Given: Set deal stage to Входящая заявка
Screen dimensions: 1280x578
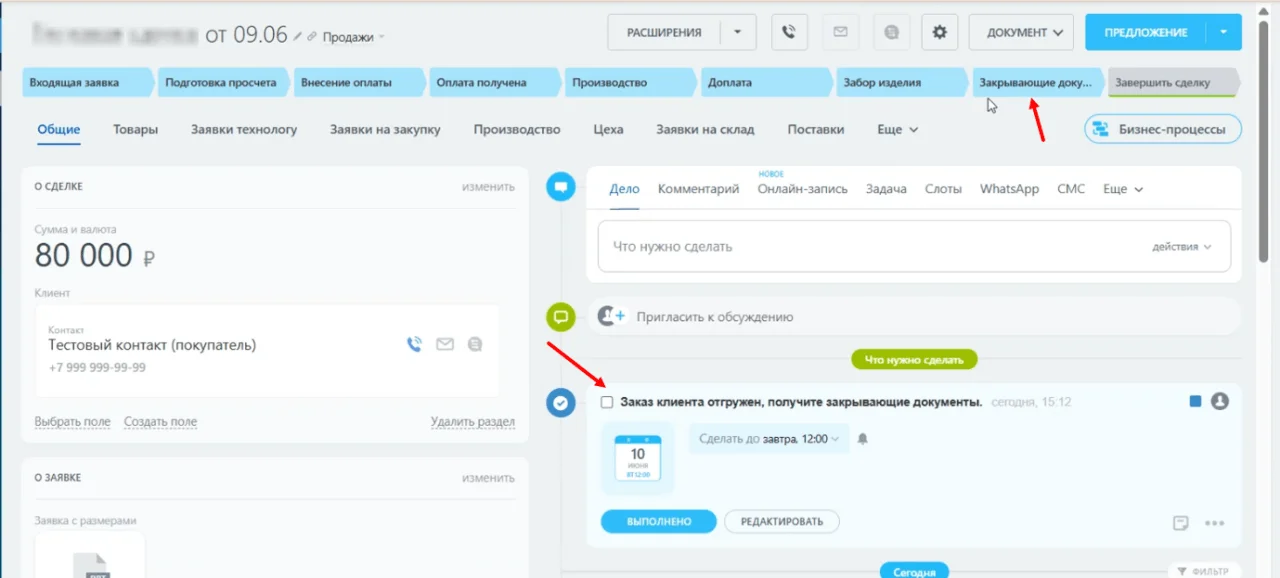Looking at the screenshot, I should coord(88,82).
